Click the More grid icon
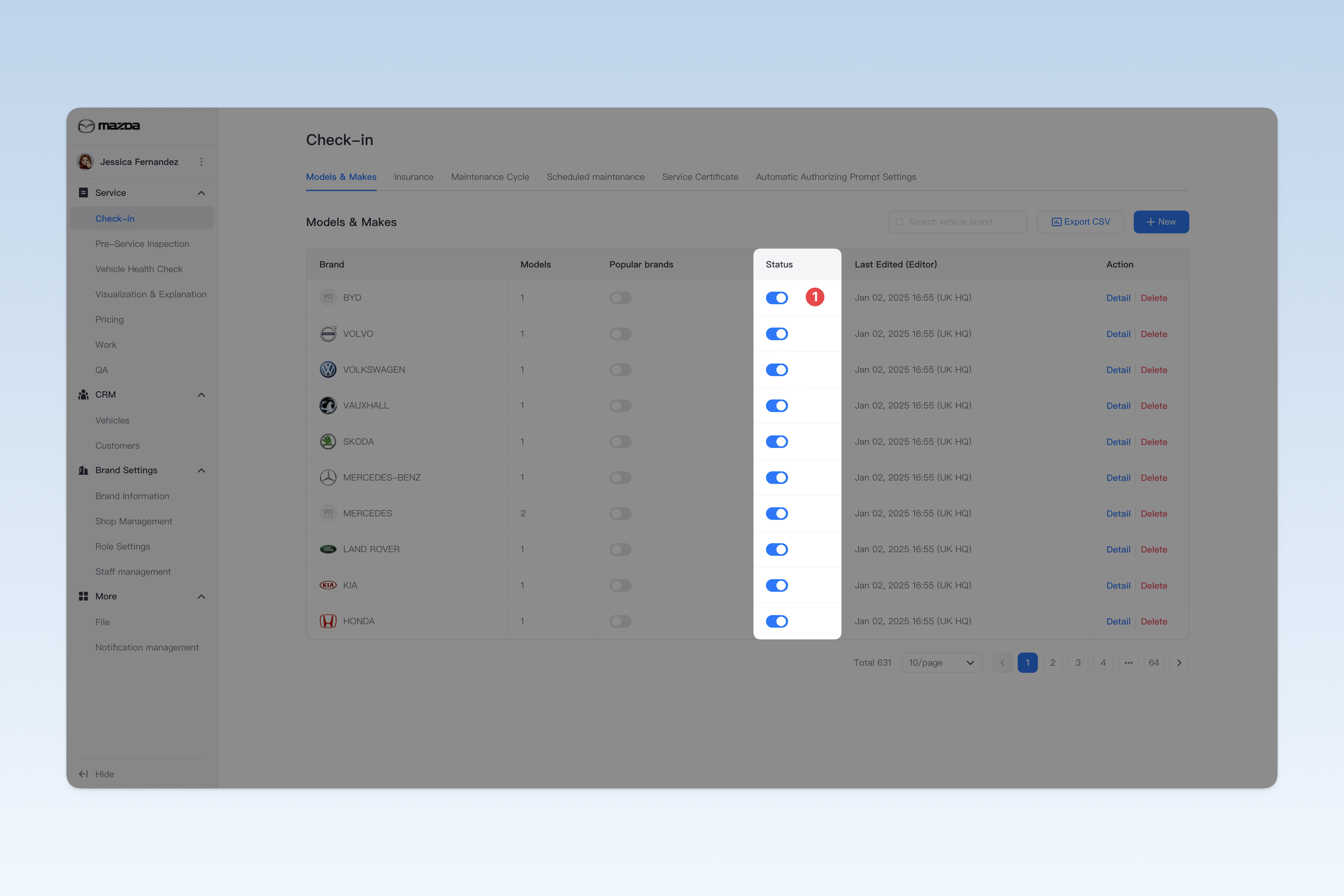The height and width of the screenshot is (896, 1344). pyautogui.click(x=83, y=597)
